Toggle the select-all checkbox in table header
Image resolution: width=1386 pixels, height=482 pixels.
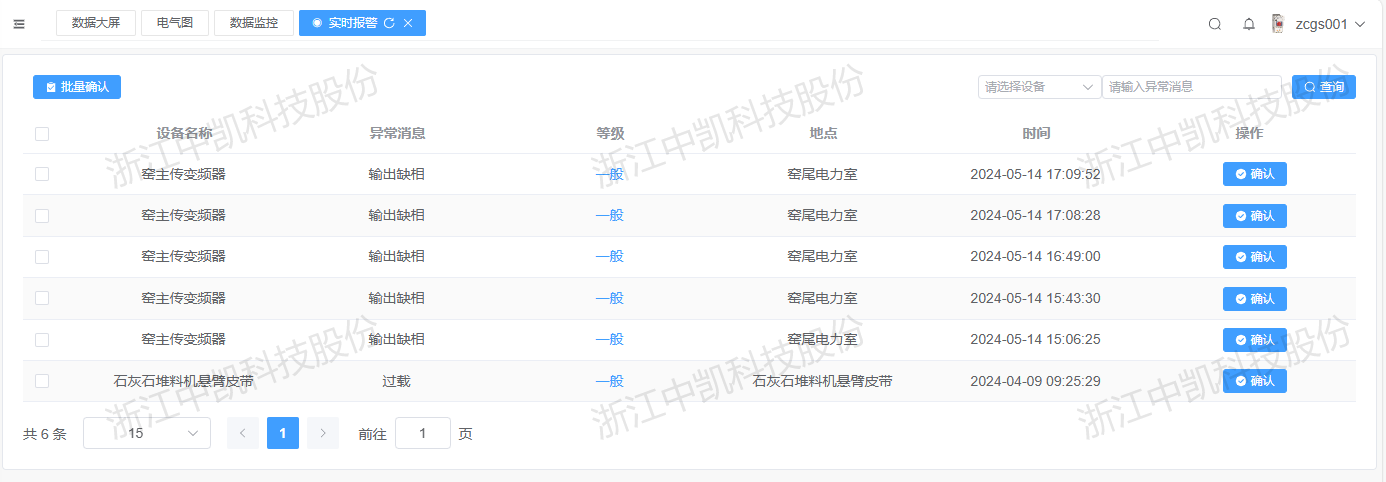click(x=42, y=134)
